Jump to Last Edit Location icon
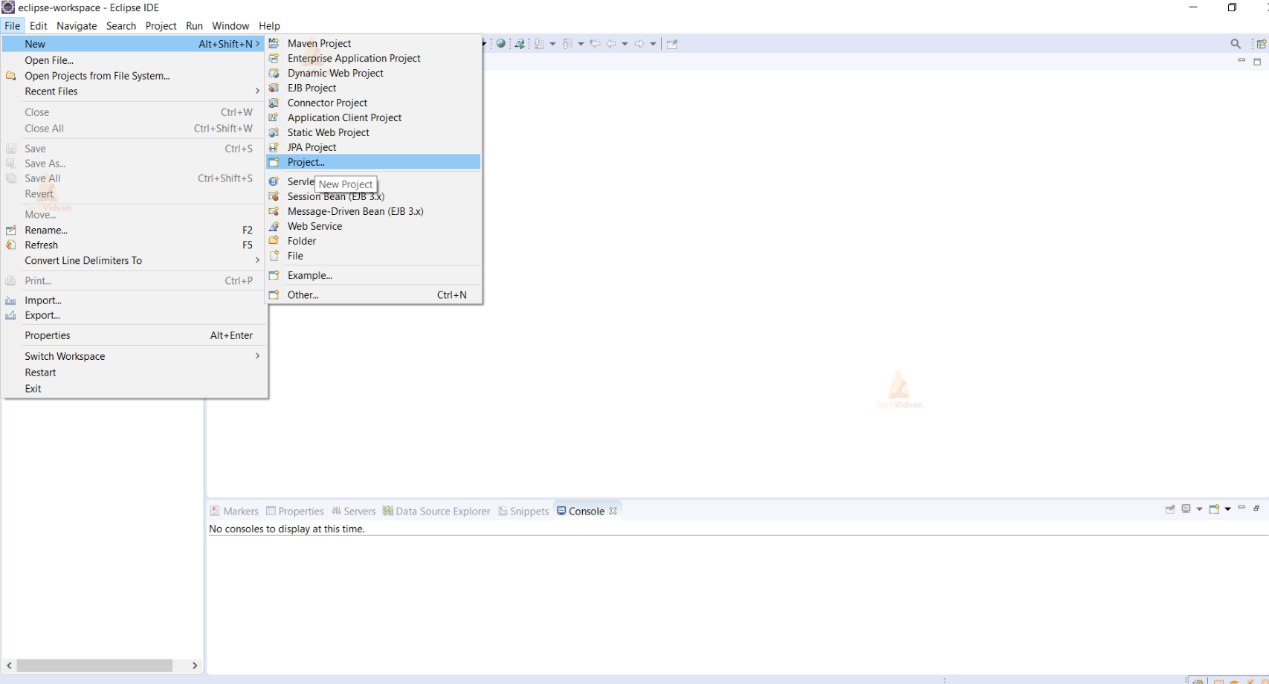The image size is (1269, 684). [595, 43]
